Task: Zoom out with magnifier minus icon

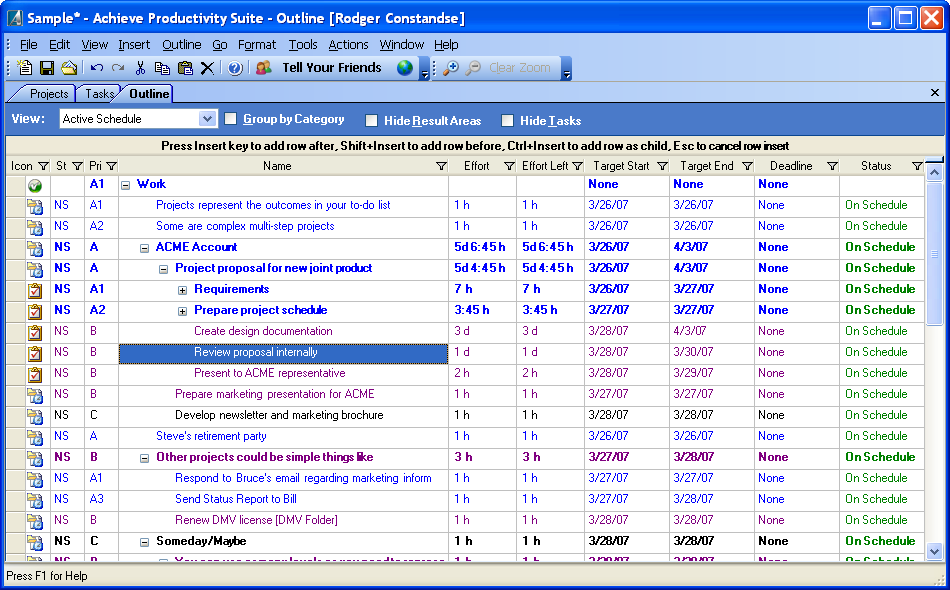Action: pos(473,68)
